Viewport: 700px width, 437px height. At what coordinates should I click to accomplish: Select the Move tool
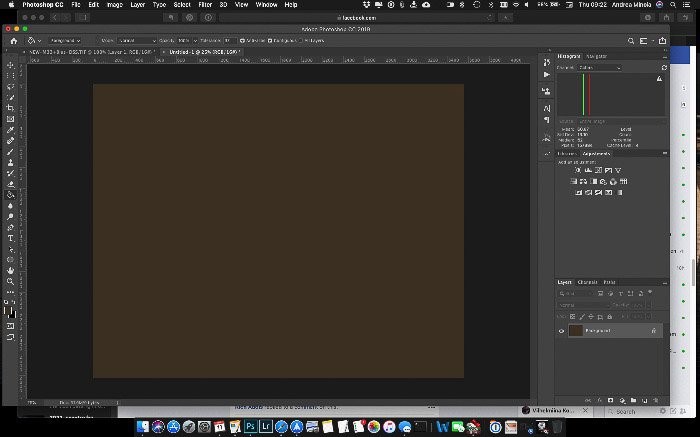pyautogui.click(x=10, y=65)
